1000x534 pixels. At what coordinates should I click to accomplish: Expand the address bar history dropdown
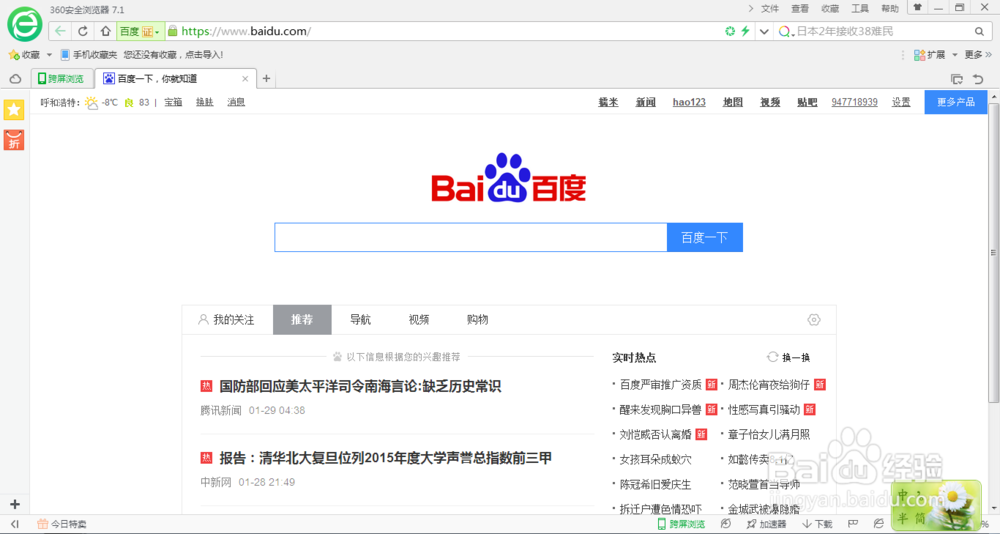(x=764, y=31)
